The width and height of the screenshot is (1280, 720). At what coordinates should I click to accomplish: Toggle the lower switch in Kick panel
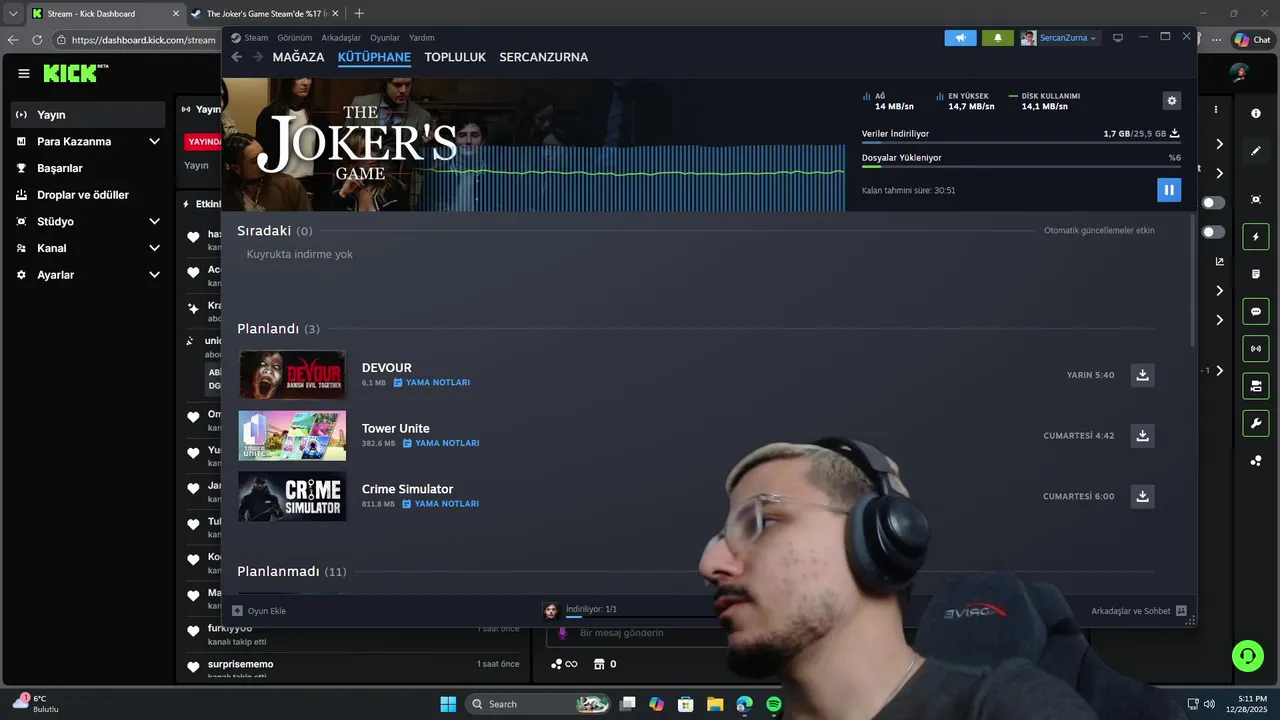click(1213, 232)
